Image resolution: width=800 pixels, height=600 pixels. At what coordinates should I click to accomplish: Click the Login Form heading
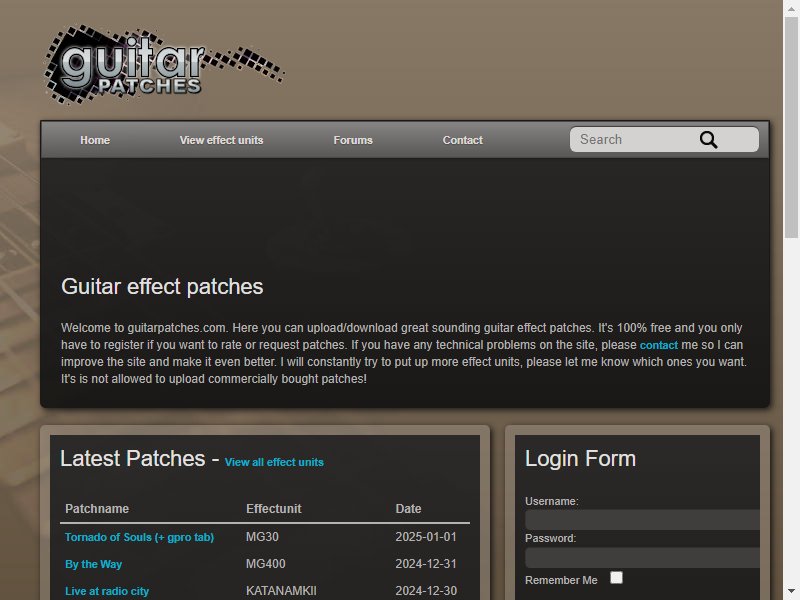click(x=581, y=459)
